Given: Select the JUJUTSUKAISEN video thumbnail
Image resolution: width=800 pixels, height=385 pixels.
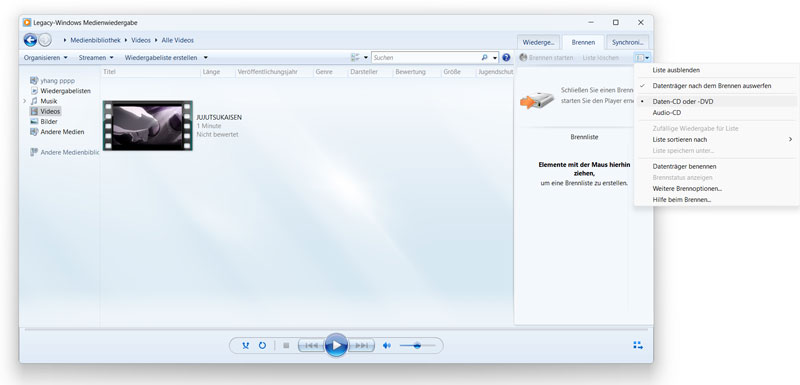Looking at the screenshot, I should point(147,125).
